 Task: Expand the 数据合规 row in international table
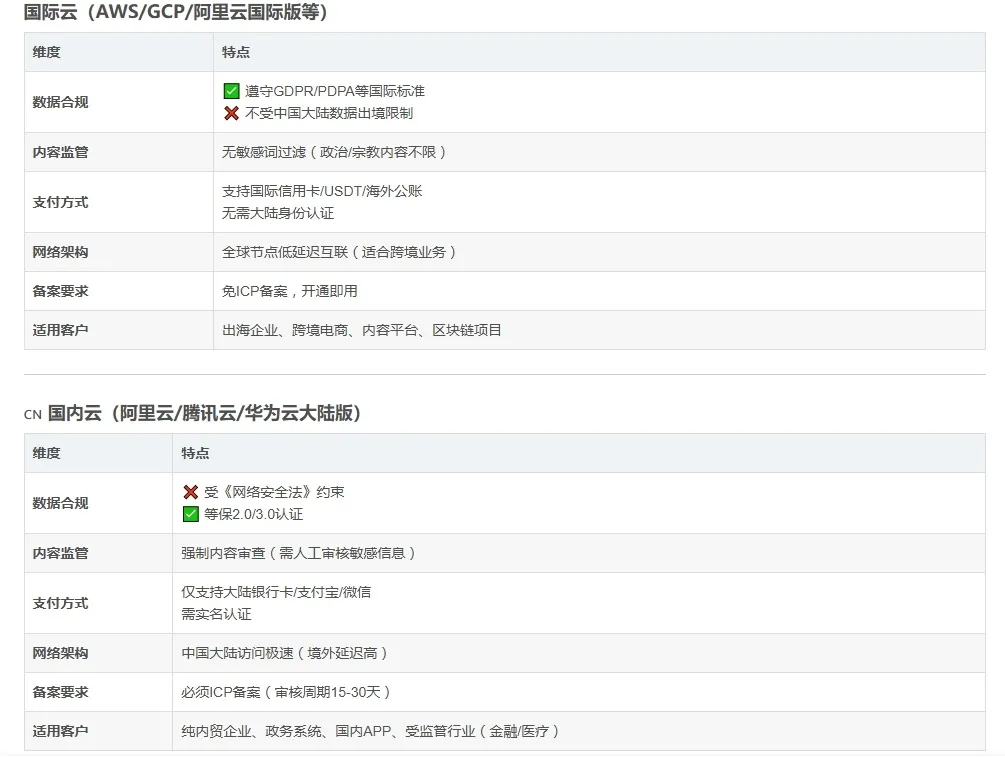tap(60, 101)
